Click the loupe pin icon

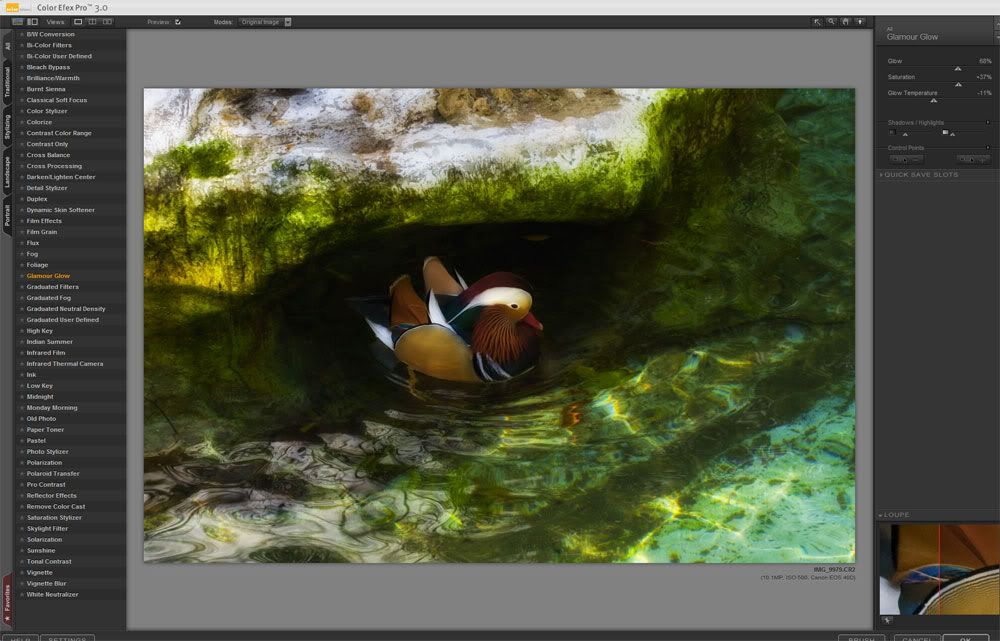tap(887, 620)
